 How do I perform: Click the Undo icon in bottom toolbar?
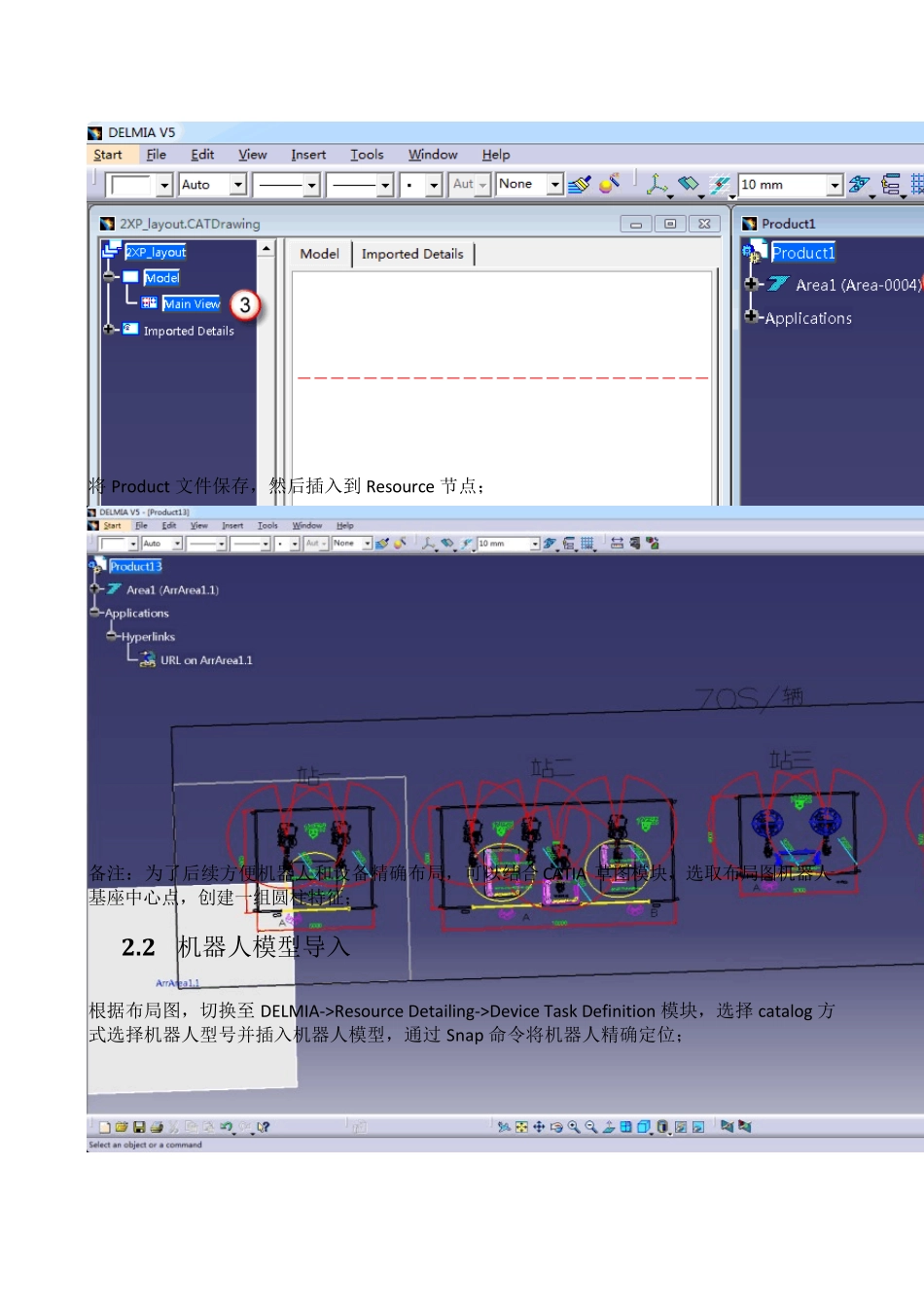226,1127
